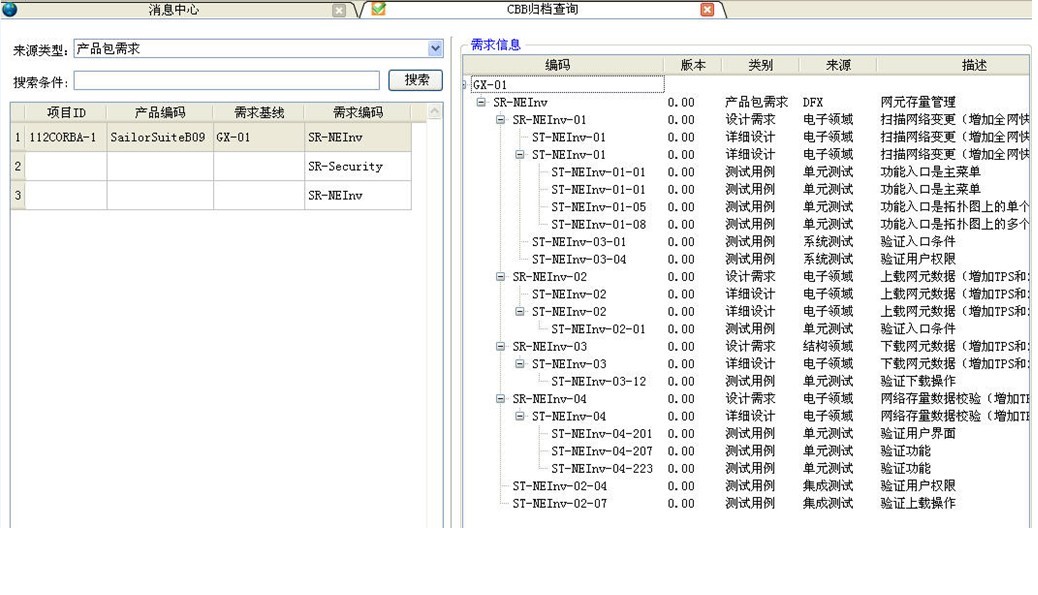Select the ST-NEInv-01-05 test case item
The height and width of the screenshot is (595, 1038).
point(597,207)
